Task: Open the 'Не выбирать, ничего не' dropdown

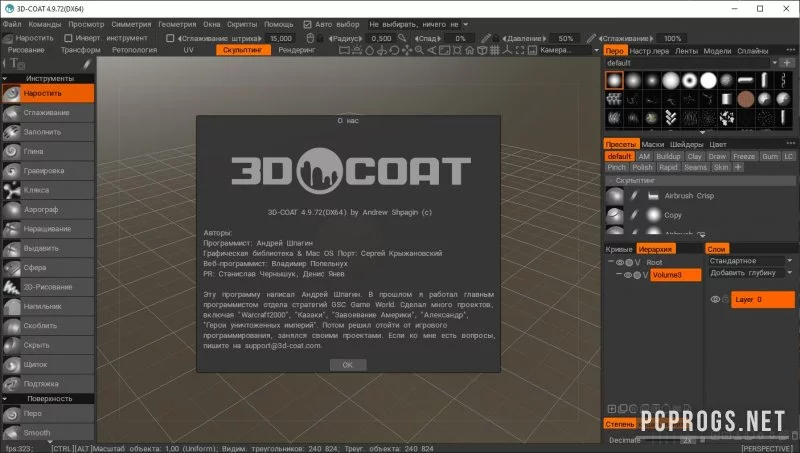Action: coord(418,24)
